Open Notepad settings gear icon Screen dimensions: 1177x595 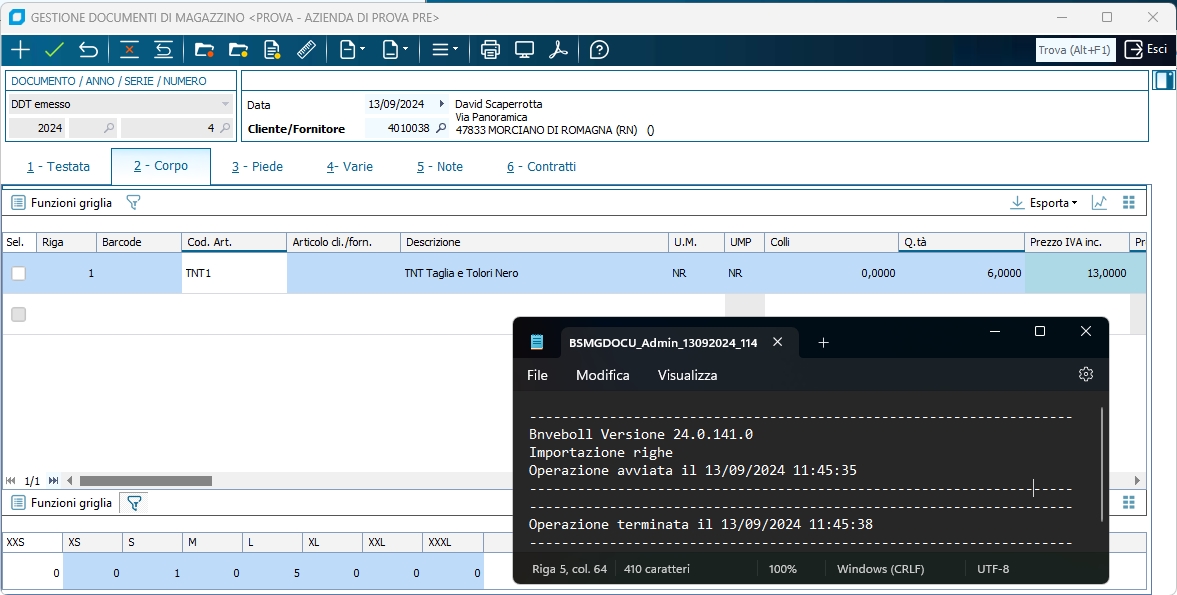1086,374
